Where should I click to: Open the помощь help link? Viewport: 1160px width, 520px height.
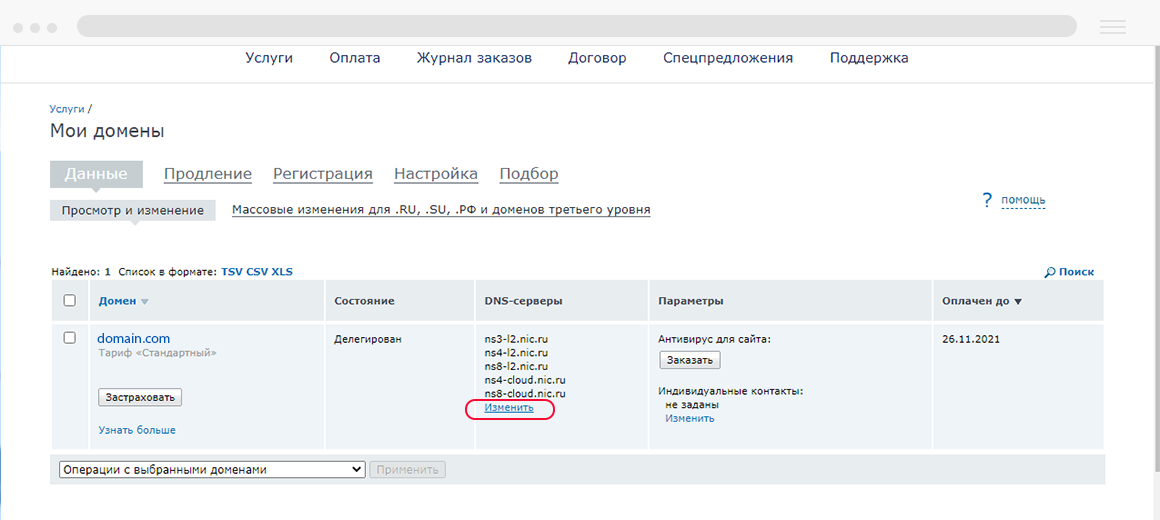1023,200
